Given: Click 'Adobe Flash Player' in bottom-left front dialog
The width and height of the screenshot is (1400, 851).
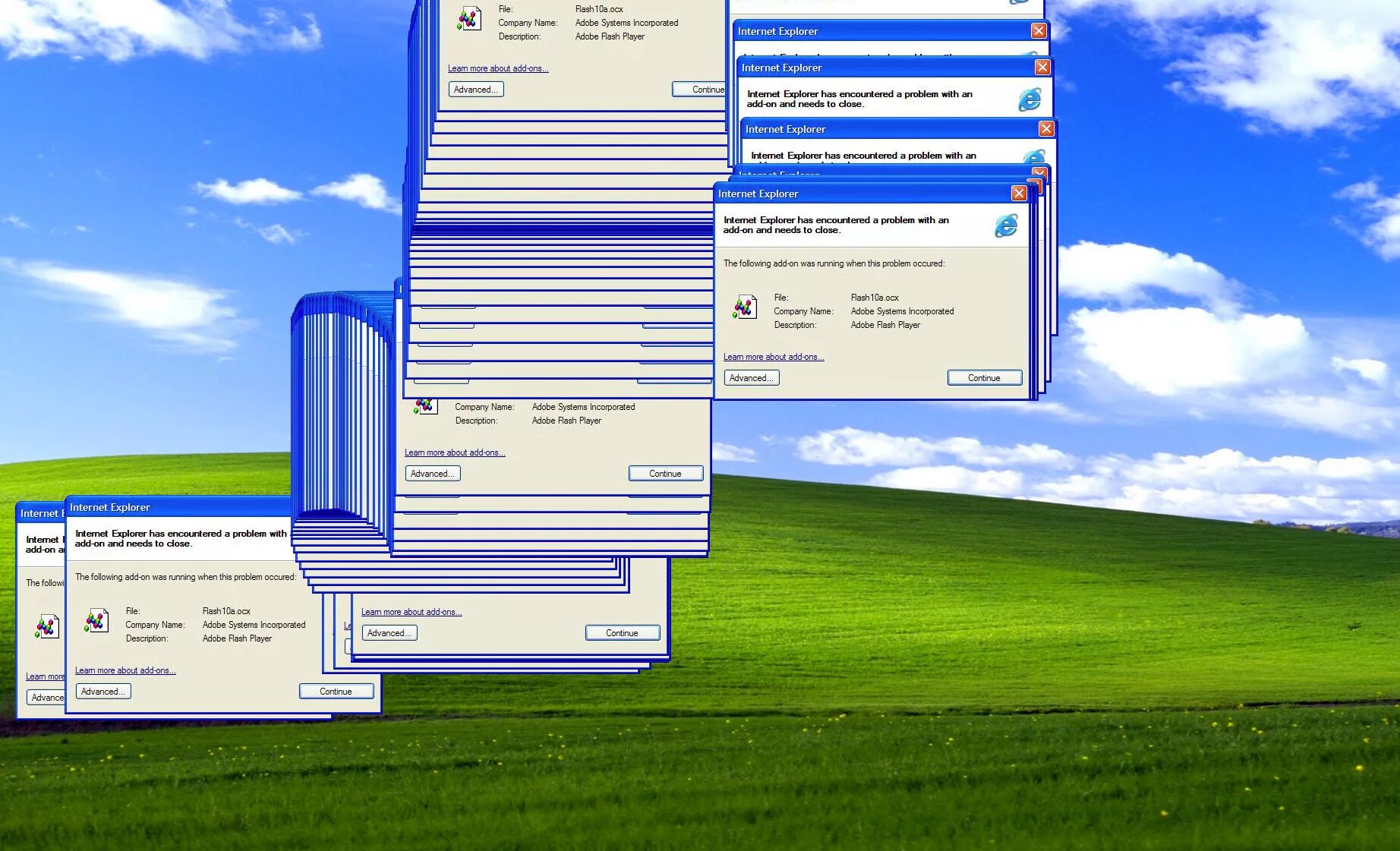Looking at the screenshot, I should click(237, 638).
